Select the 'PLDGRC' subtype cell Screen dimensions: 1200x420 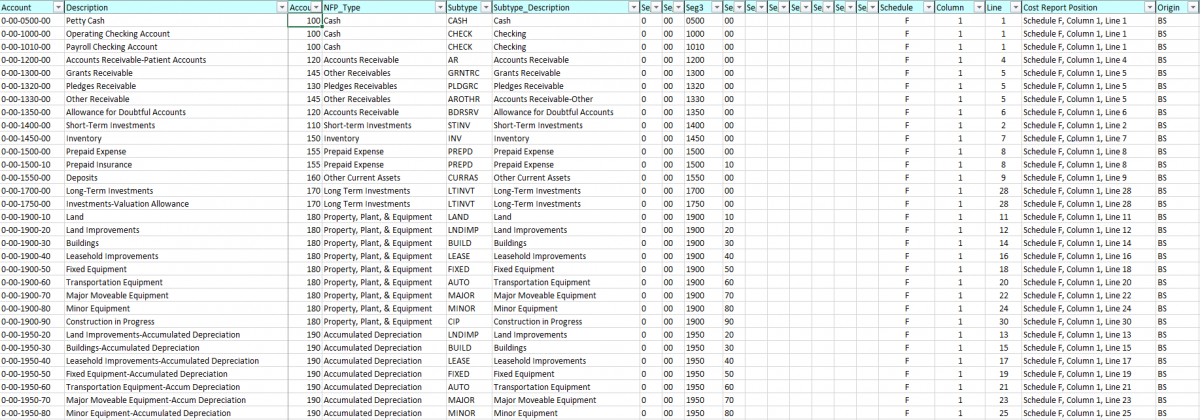click(468, 85)
